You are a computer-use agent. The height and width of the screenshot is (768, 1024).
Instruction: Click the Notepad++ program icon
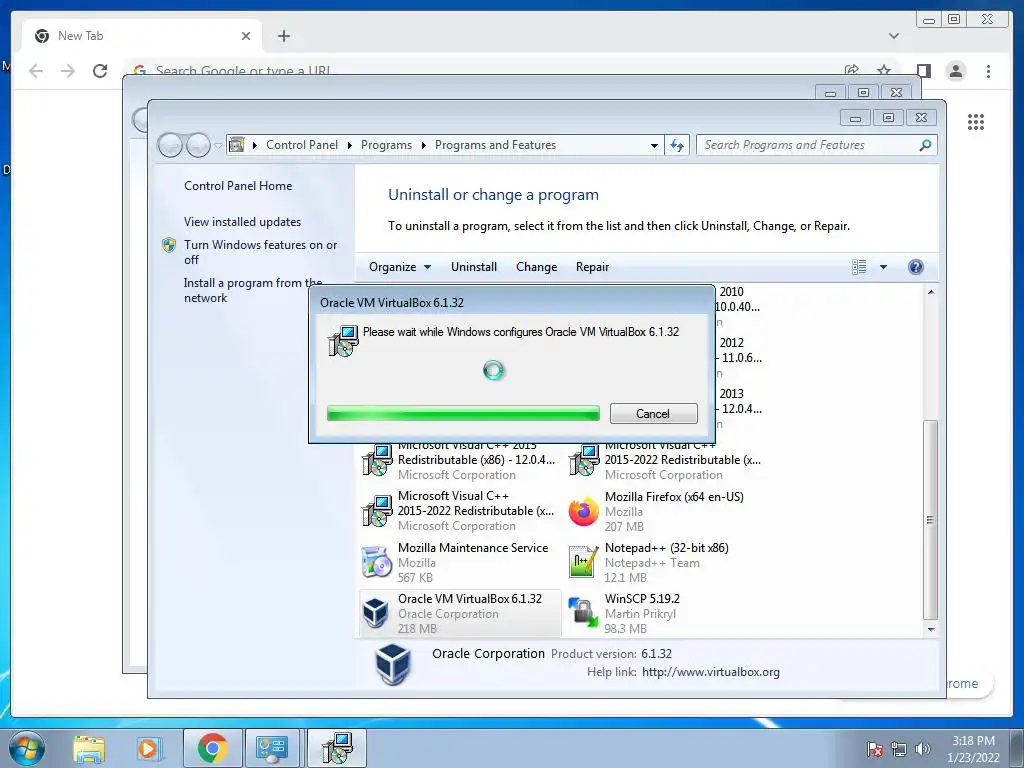point(583,562)
